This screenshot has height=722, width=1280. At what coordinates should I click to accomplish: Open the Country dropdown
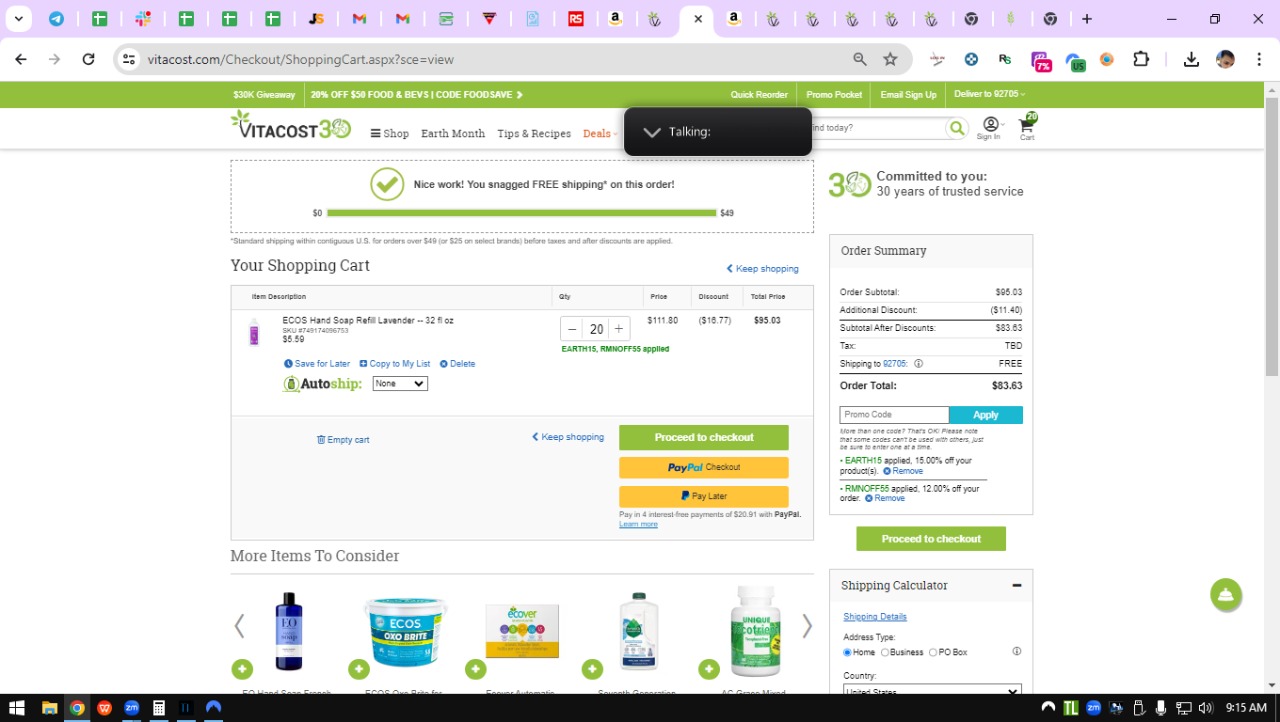[x=932, y=691]
